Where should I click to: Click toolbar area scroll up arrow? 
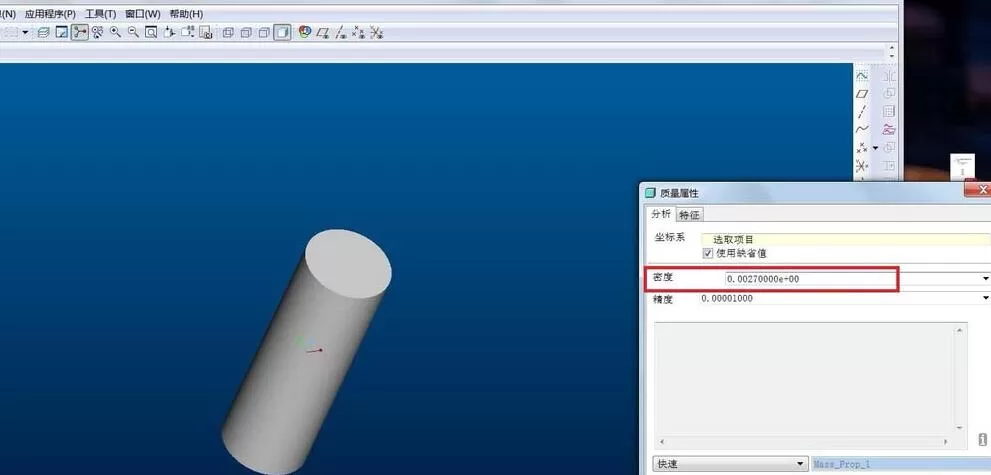pos(892,47)
